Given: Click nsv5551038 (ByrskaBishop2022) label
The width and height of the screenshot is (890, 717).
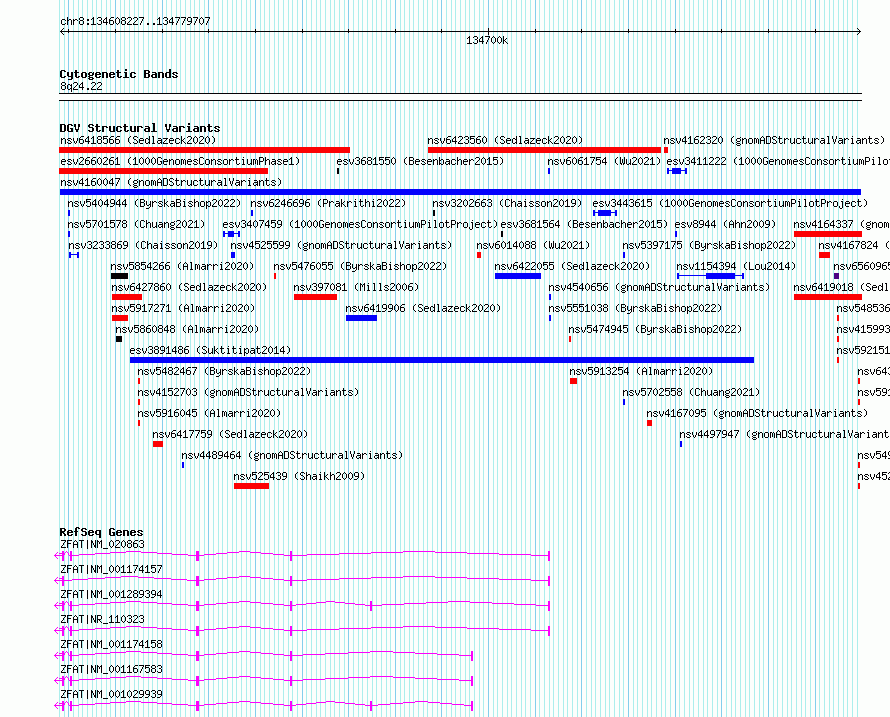Looking at the screenshot, I should coord(635,308).
